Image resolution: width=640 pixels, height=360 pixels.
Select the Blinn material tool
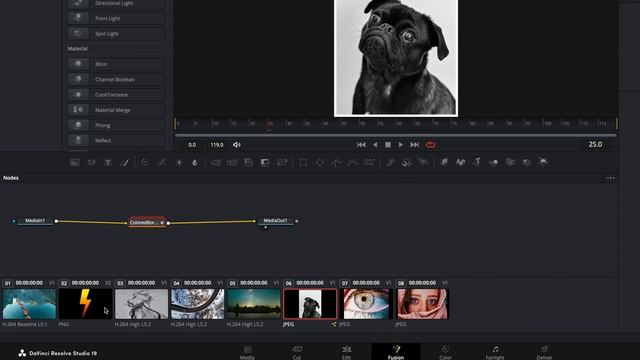coord(116,64)
